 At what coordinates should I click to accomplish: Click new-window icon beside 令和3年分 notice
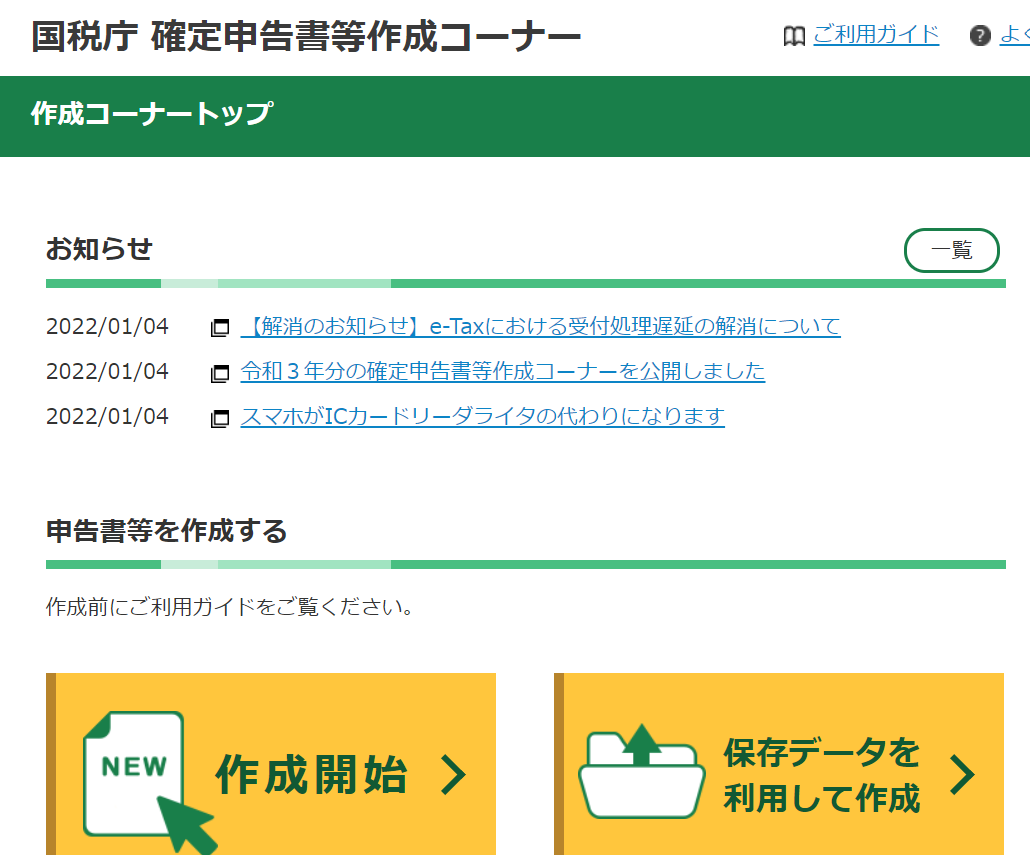pyautogui.click(x=219, y=373)
